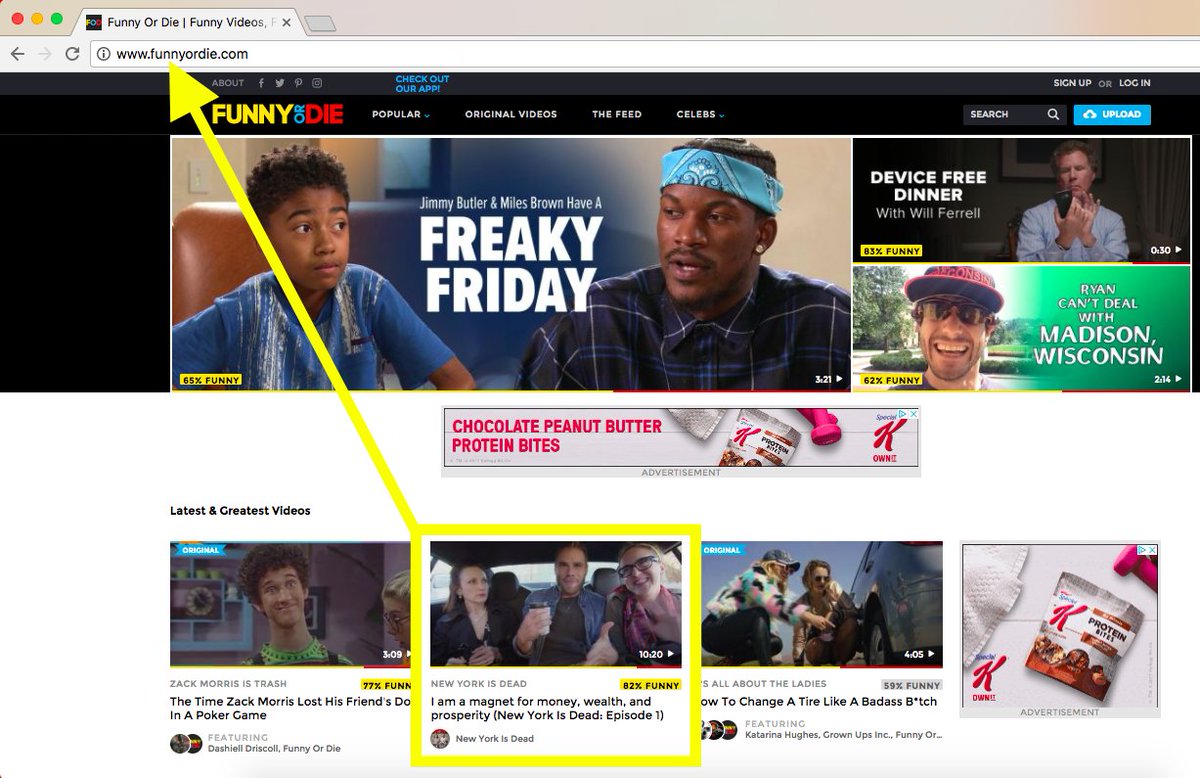Viewport: 1200px width, 778px height.
Task: Open Device Free Dinner with Will Ferrell video
Action: (1021, 199)
